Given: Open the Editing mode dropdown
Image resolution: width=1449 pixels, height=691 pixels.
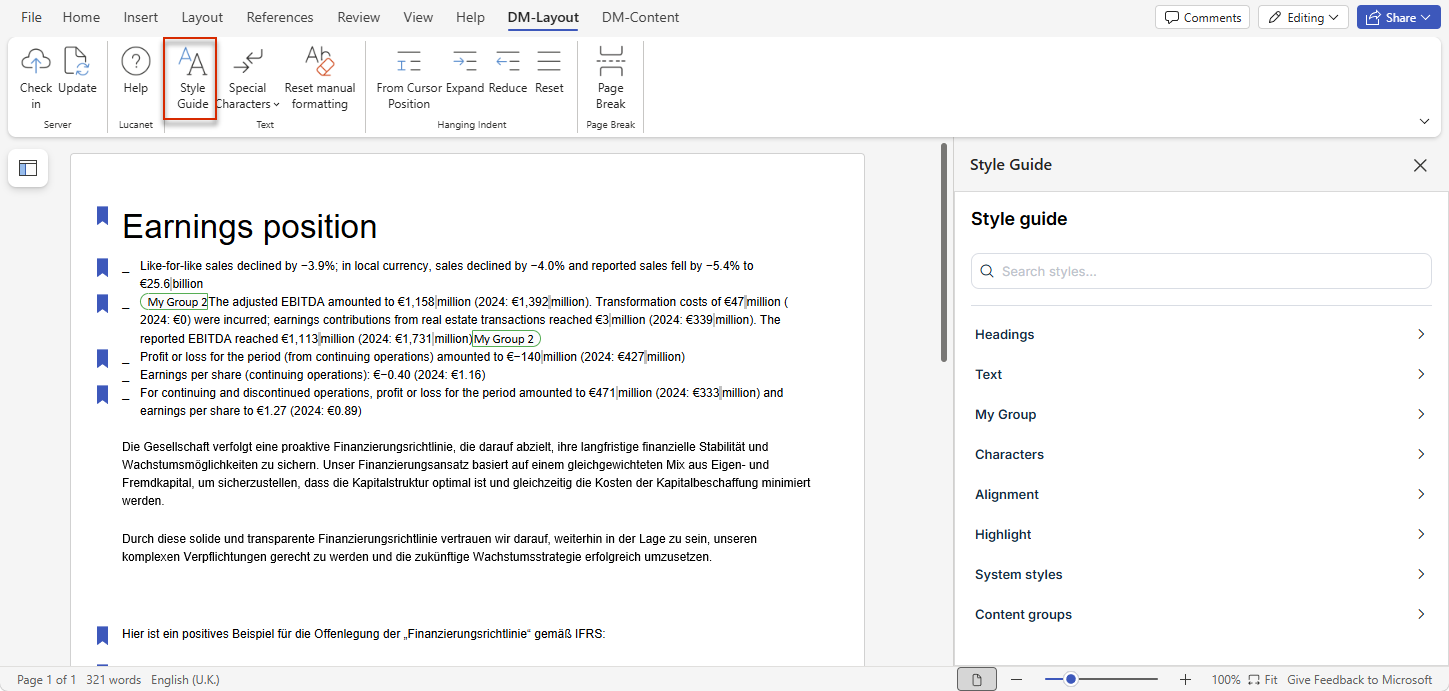Looking at the screenshot, I should [1303, 17].
